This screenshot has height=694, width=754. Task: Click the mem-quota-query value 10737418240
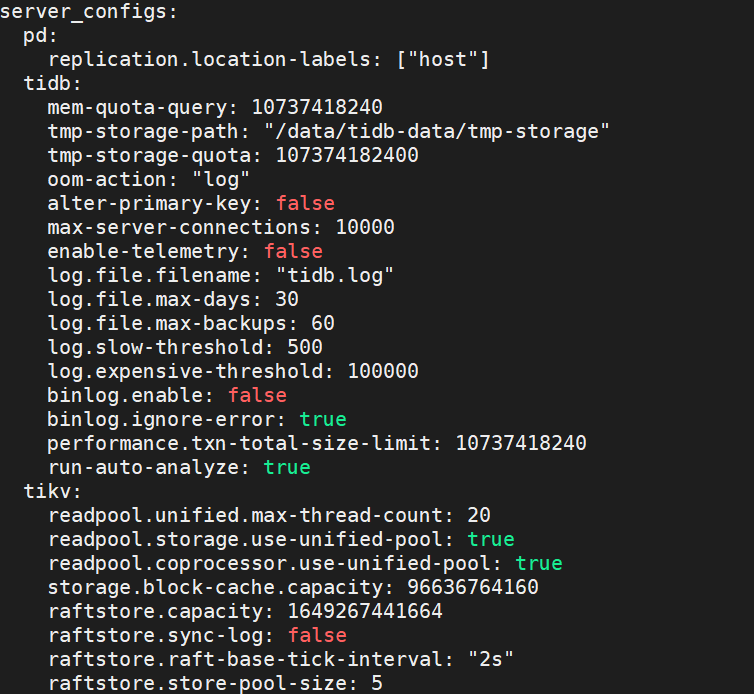click(317, 107)
